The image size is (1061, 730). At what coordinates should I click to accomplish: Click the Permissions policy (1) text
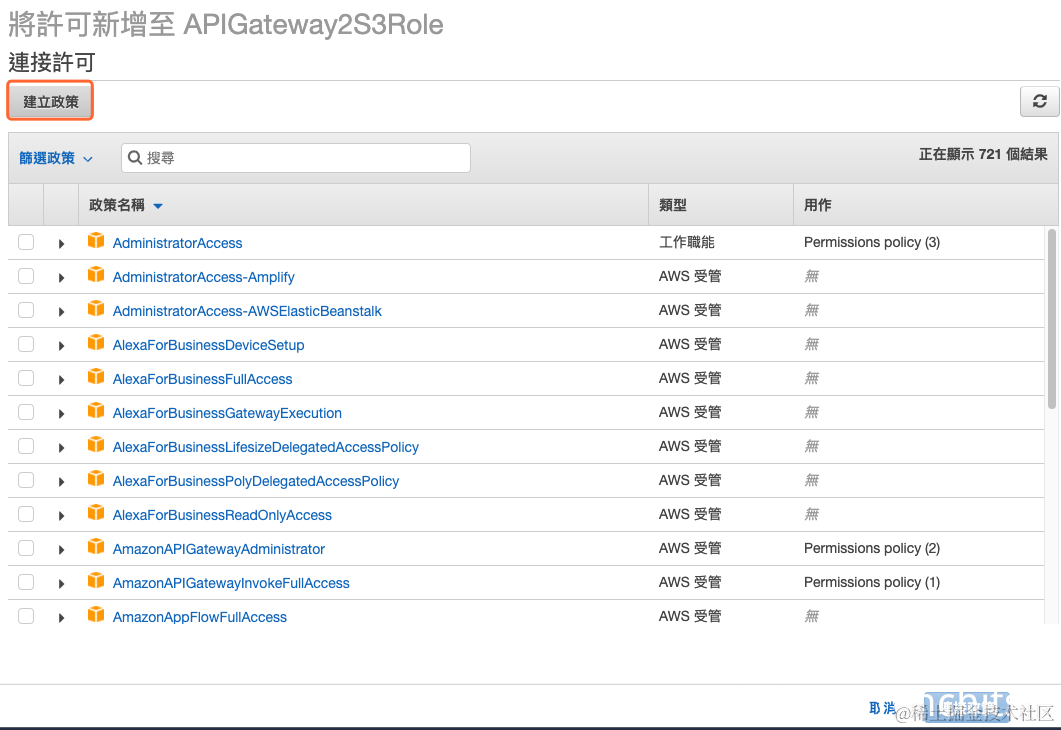pyautogui.click(x=872, y=582)
